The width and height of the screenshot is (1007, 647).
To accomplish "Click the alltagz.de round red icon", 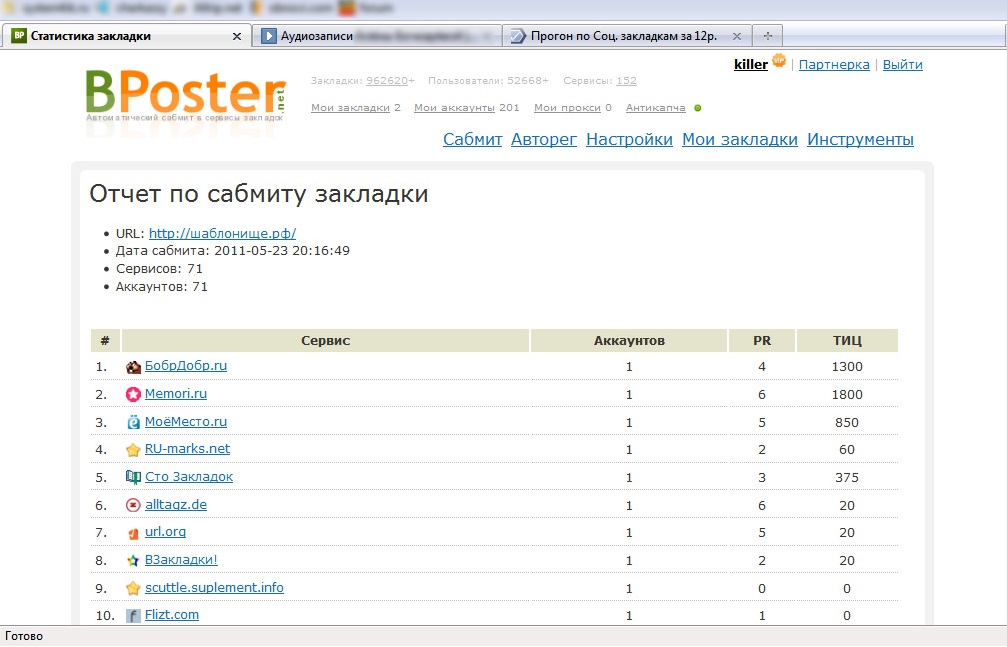I will (133, 505).
